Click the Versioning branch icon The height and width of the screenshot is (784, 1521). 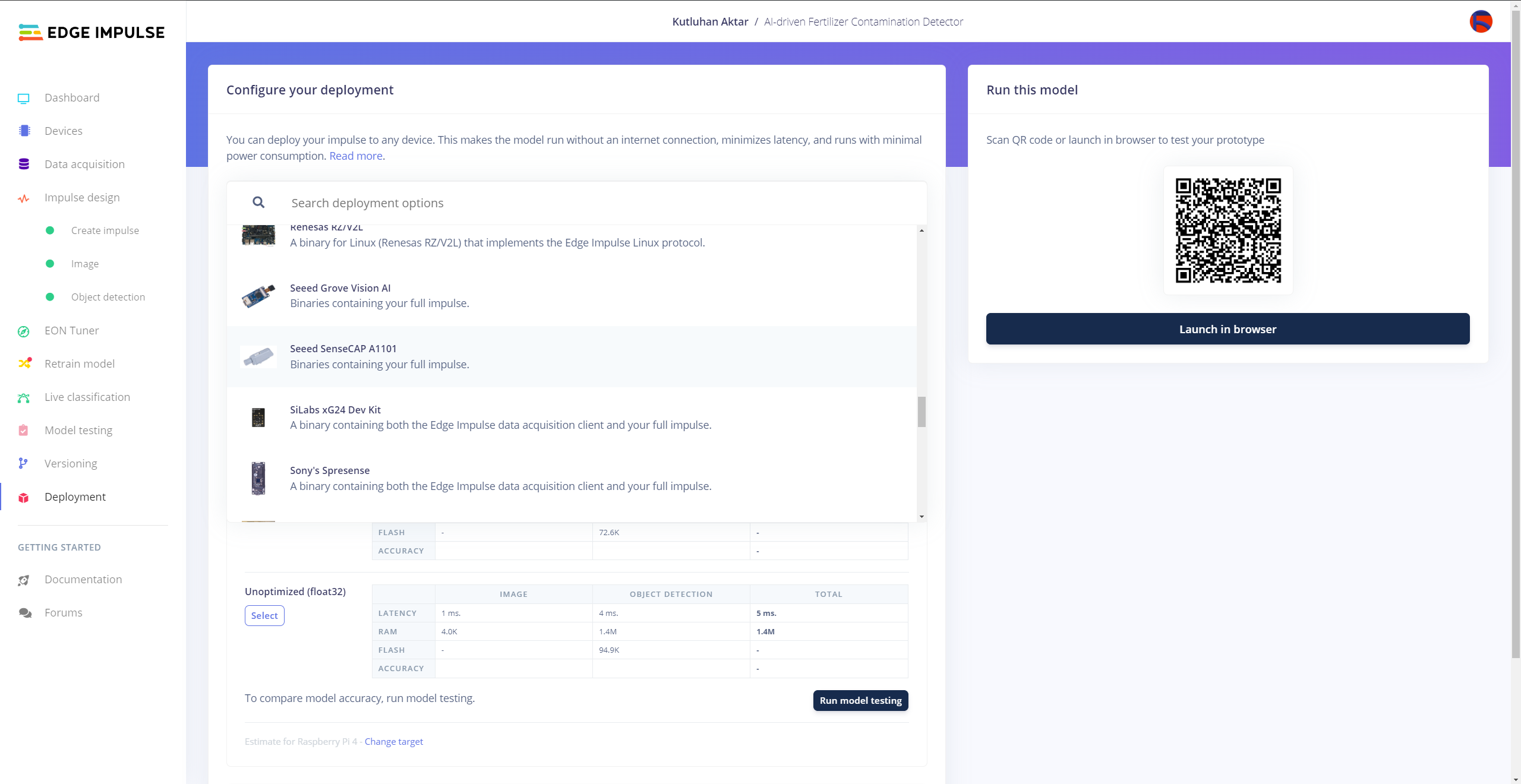pyautogui.click(x=24, y=463)
